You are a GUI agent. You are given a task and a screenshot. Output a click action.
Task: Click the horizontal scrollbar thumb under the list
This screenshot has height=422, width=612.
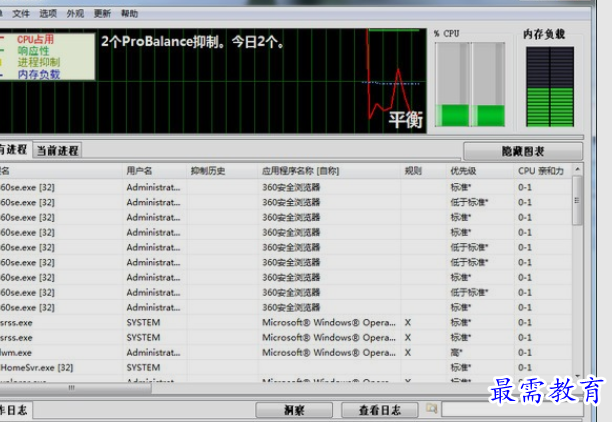pyautogui.click(x=75, y=388)
